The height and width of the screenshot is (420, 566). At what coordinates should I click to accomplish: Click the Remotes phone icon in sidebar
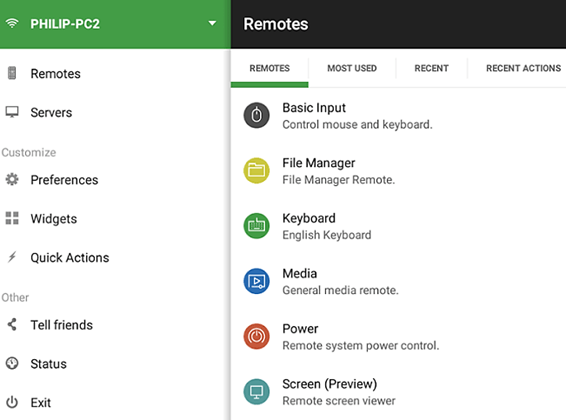pyautogui.click(x=12, y=73)
